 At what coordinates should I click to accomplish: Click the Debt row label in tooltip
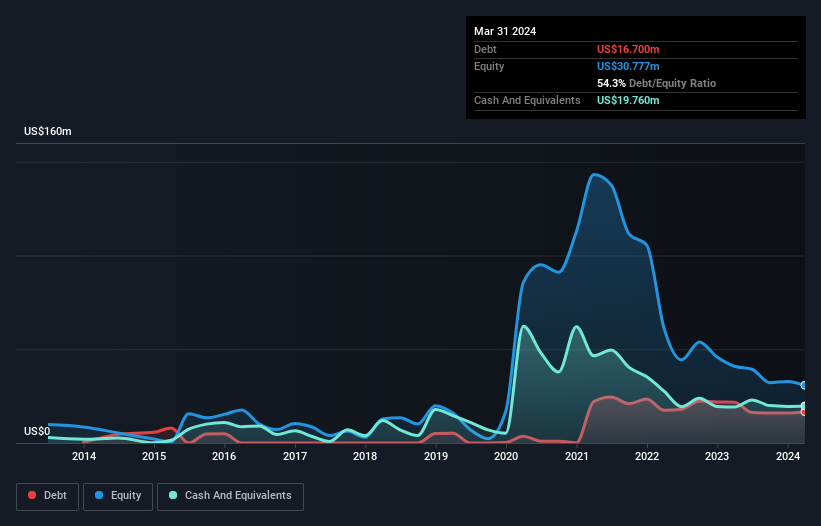(485, 49)
